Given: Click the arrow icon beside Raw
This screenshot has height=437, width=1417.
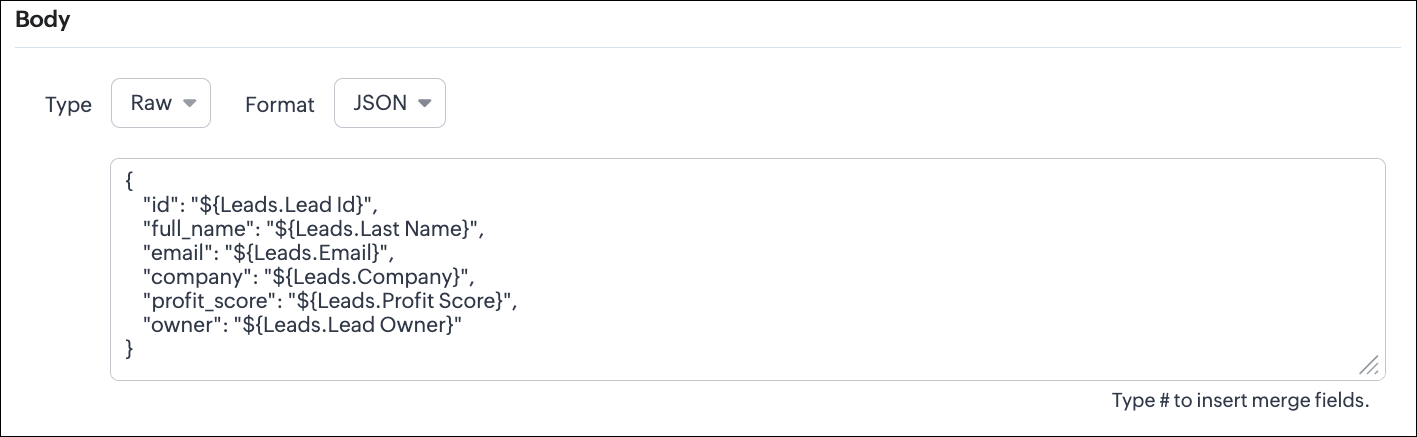Looking at the screenshot, I should tap(190, 104).
